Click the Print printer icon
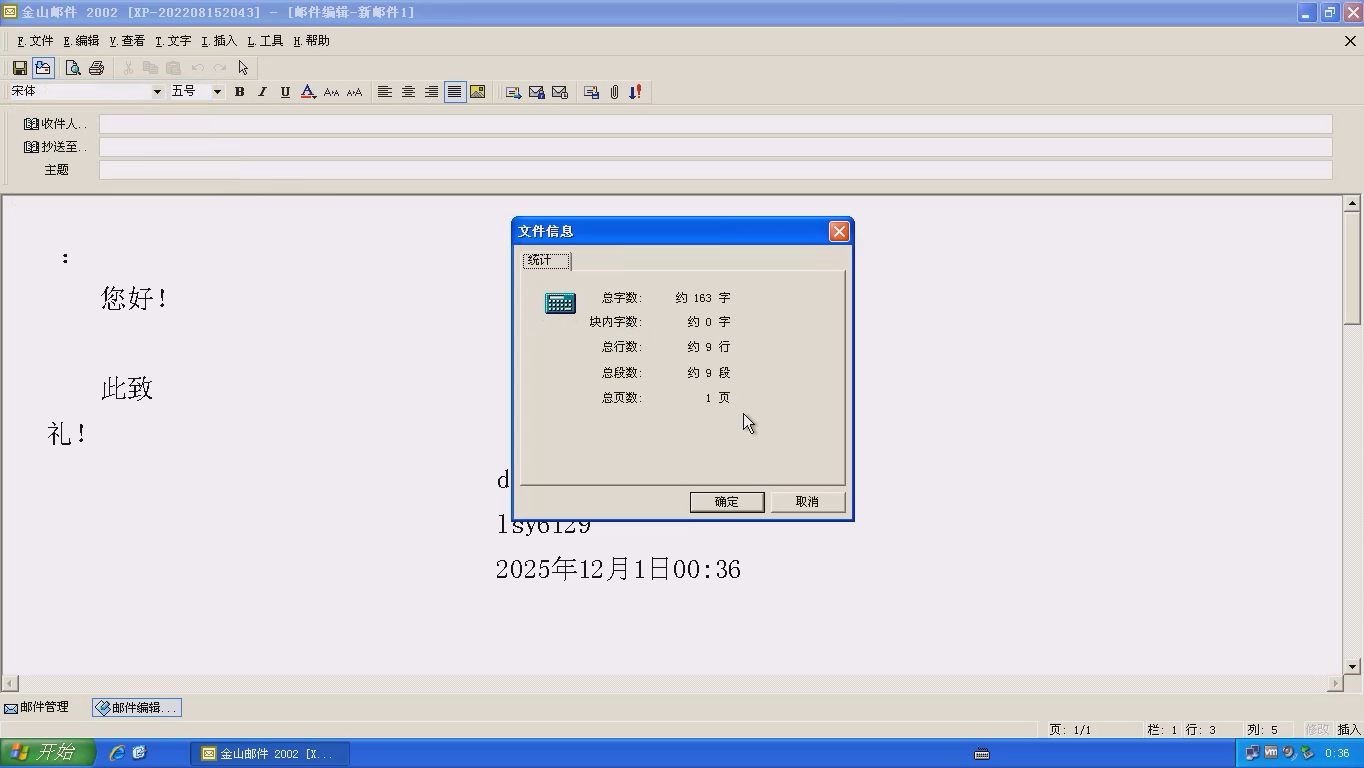 pos(96,68)
